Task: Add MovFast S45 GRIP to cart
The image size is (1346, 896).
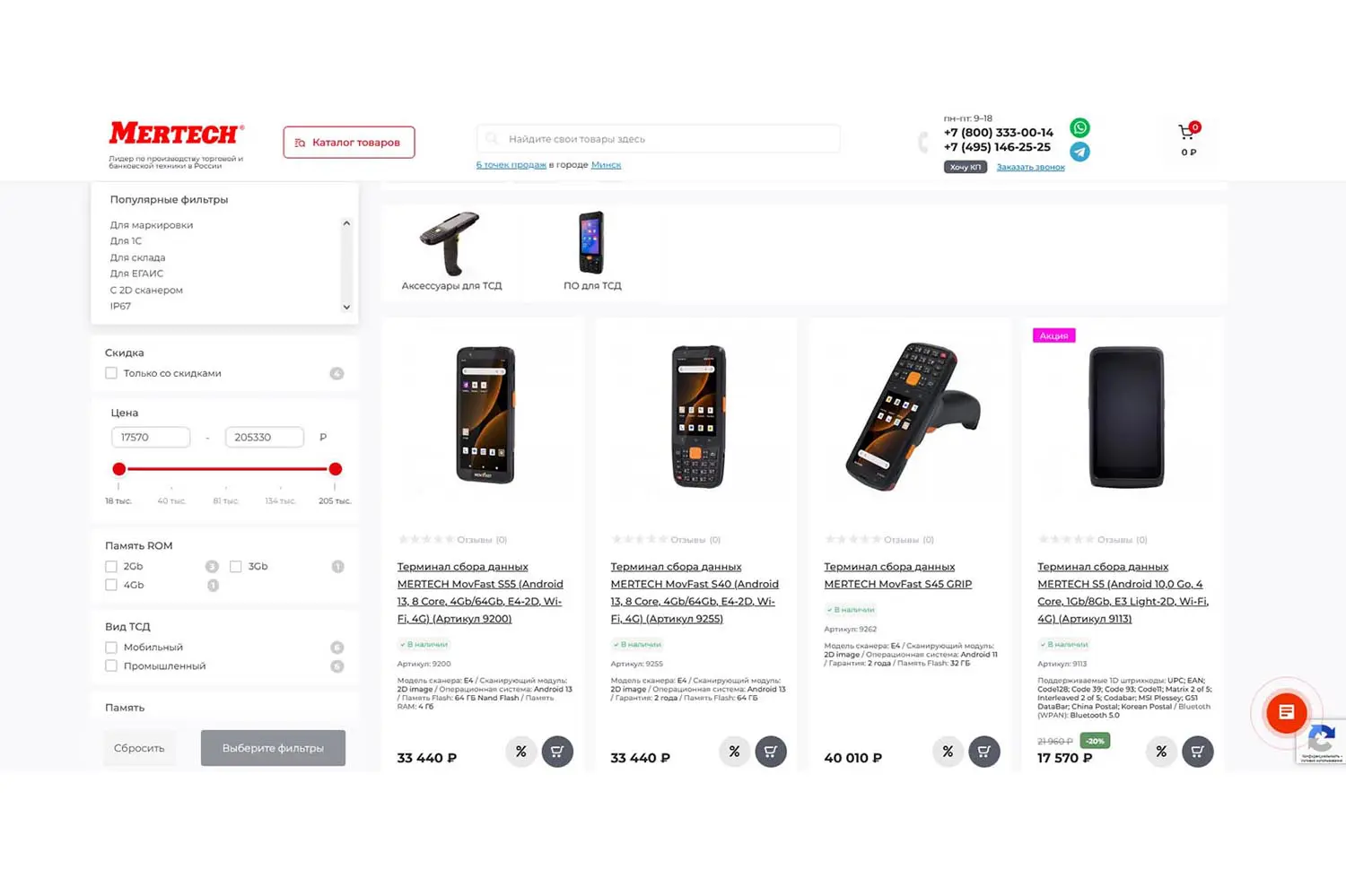Action: [x=984, y=752]
